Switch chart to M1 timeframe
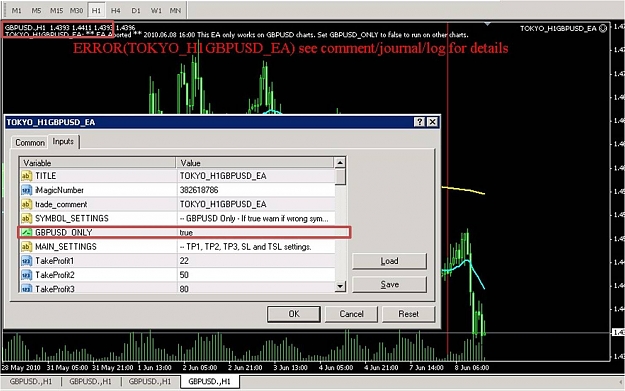625x391 pixels. (16, 10)
